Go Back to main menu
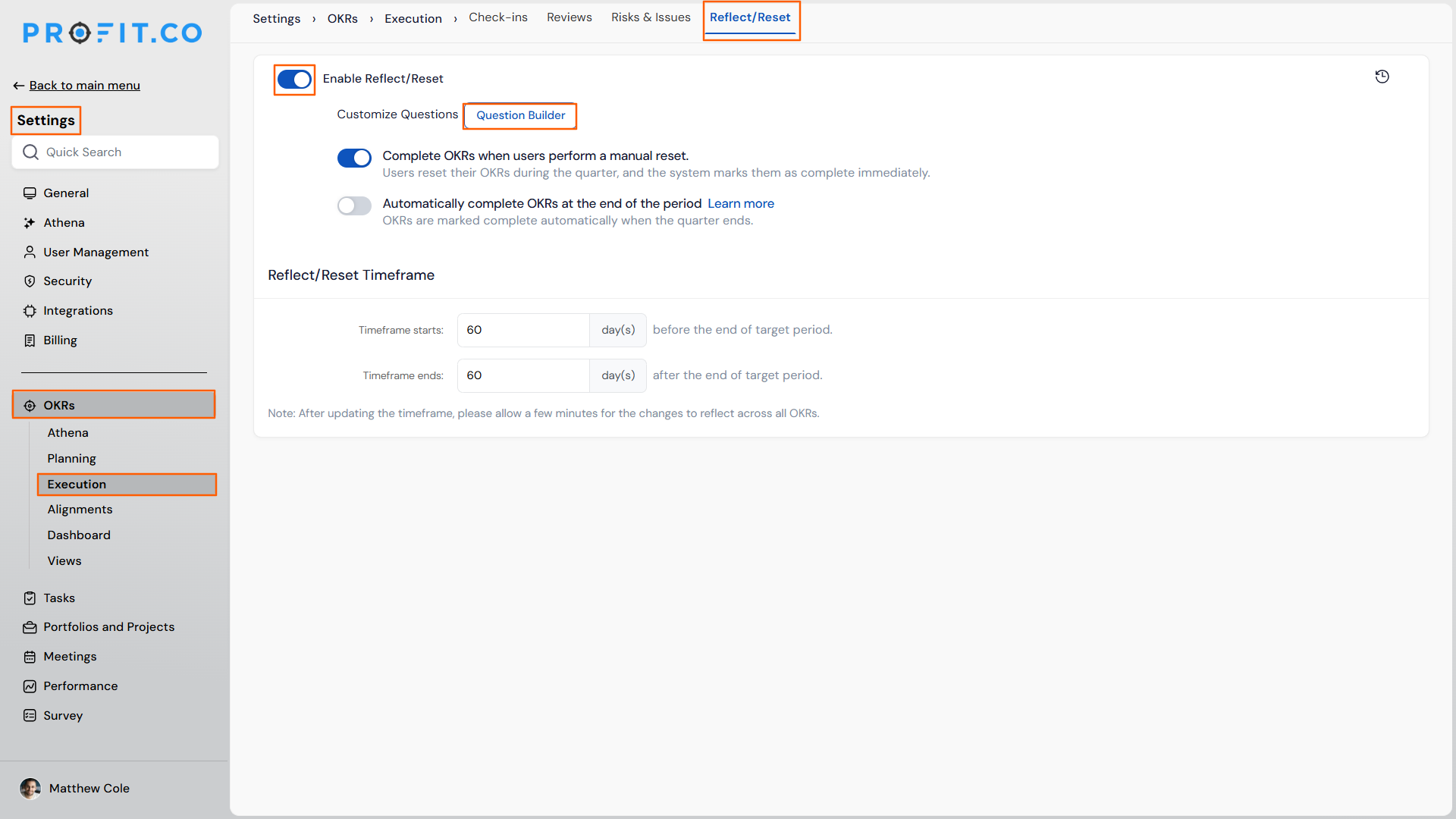This screenshot has height=819, width=1456. point(84,86)
